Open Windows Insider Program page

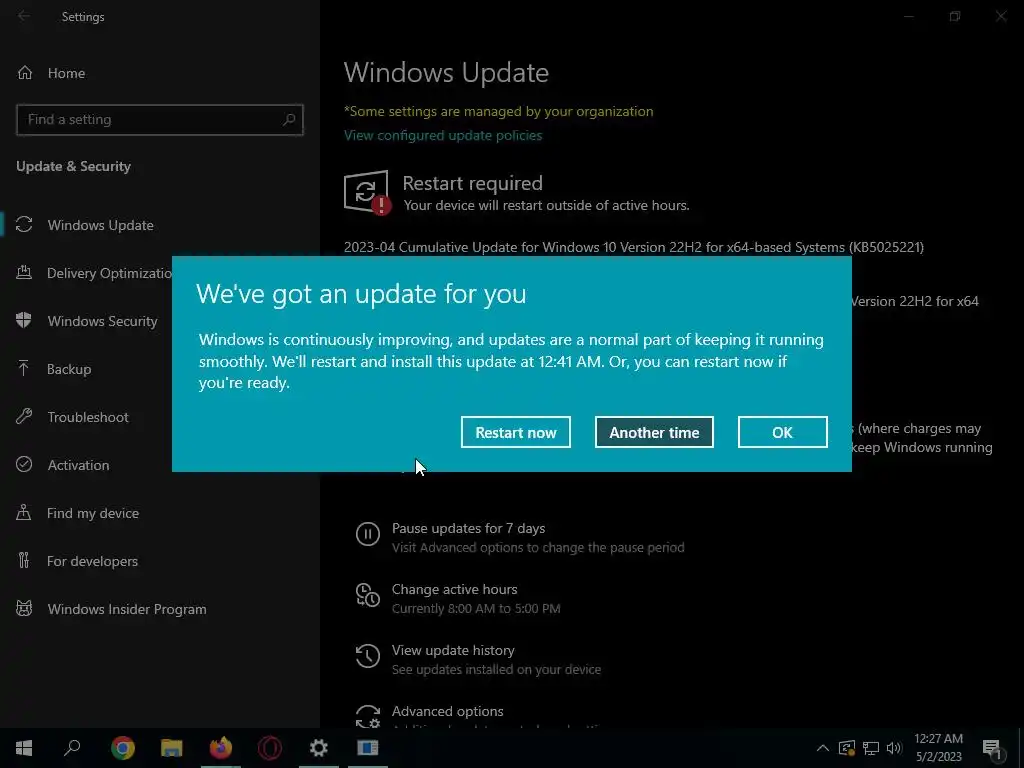[x=127, y=609]
